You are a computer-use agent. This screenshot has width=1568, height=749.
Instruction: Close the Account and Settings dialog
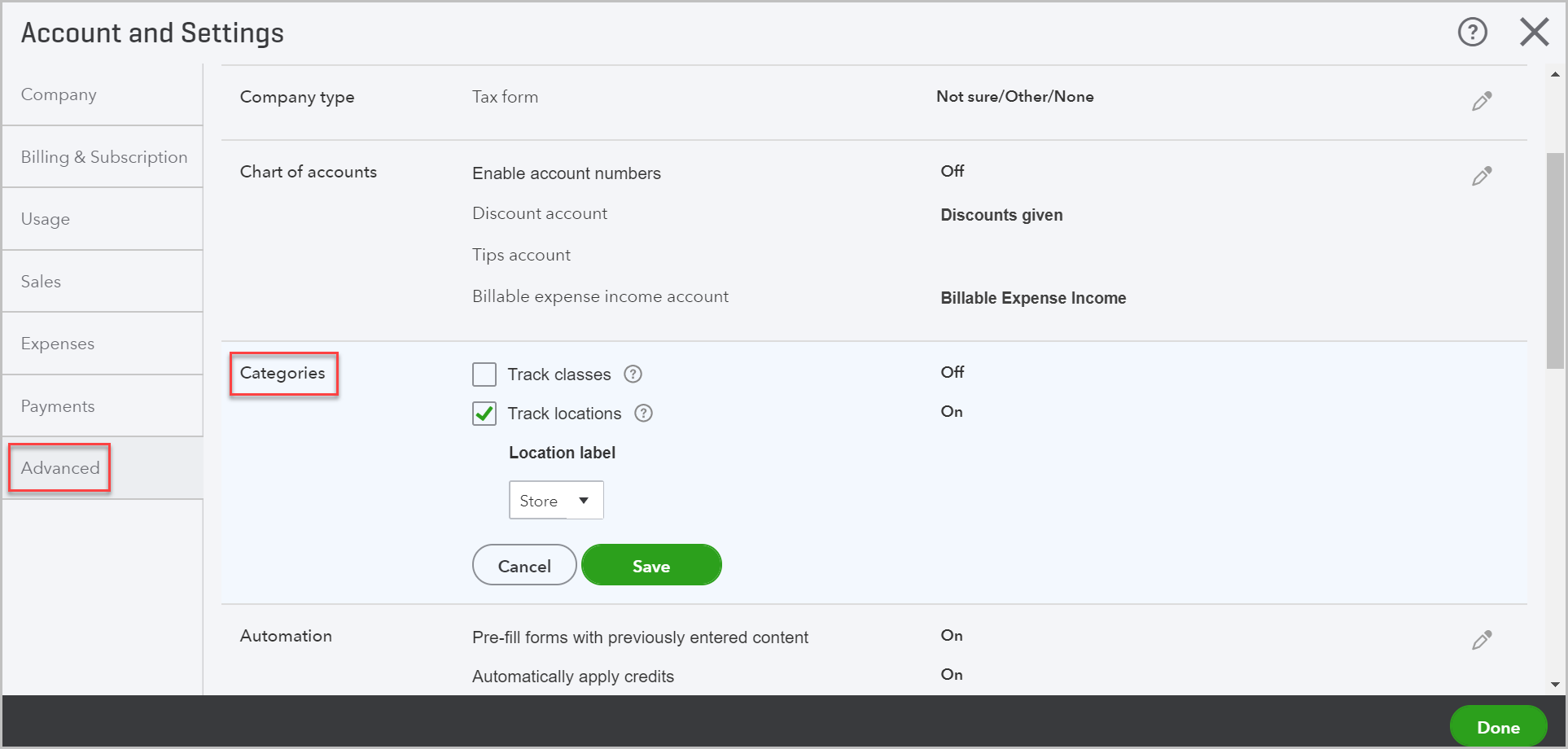point(1534,33)
